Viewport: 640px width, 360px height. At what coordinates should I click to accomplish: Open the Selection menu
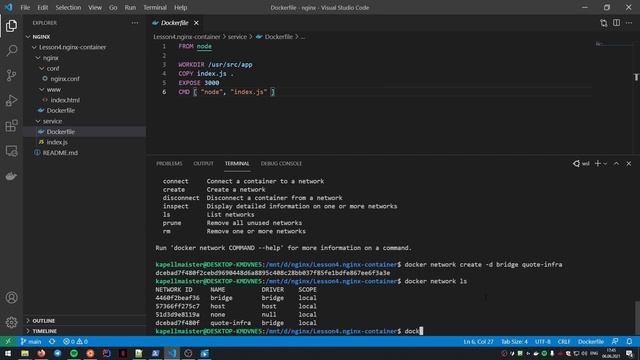point(68,7)
